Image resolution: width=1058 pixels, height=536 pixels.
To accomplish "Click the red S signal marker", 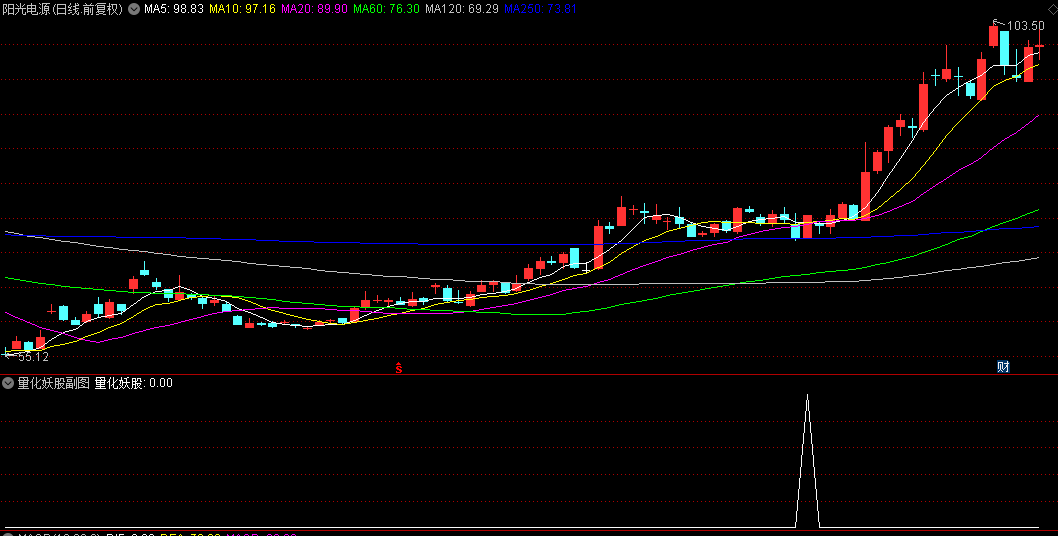I will (399, 368).
